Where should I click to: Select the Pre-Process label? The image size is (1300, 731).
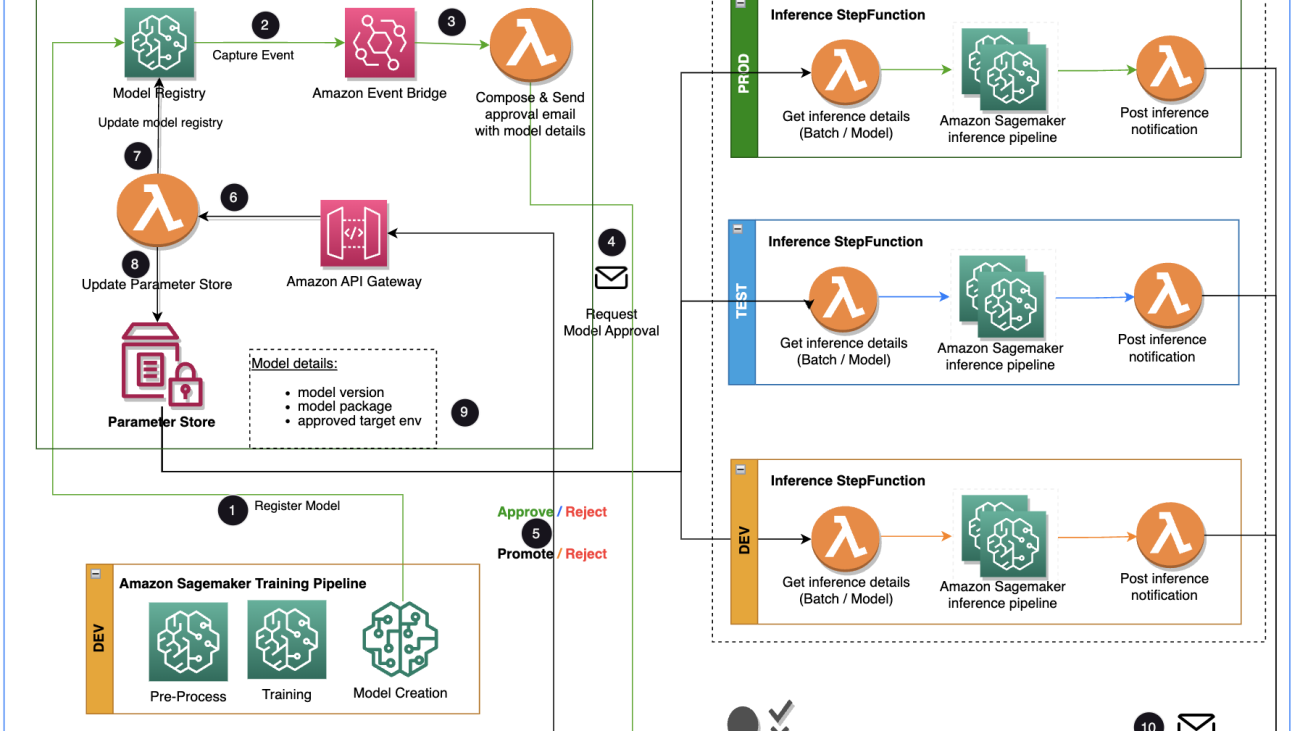click(188, 697)
